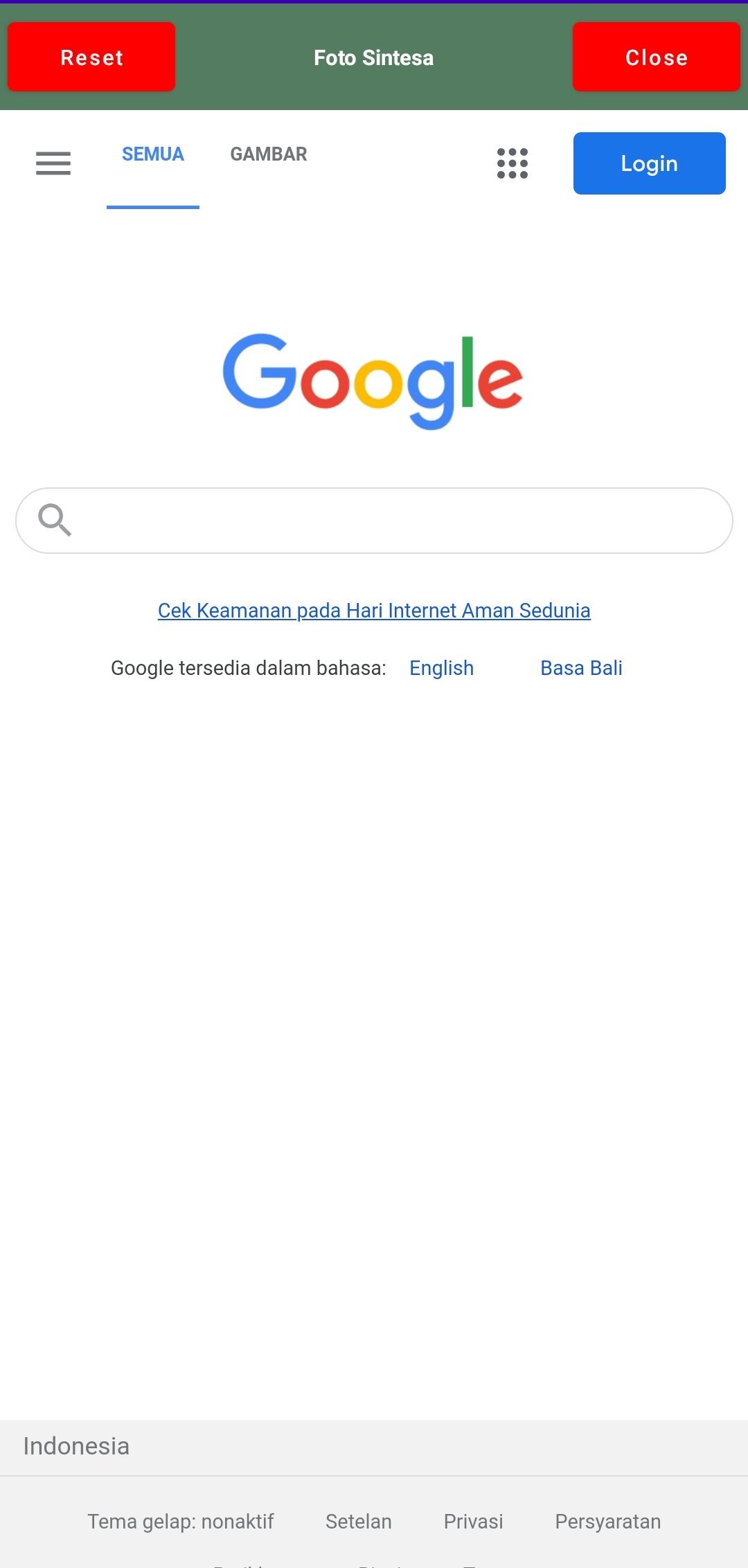Open Cek Keamanan pada Hari Internet link

374,611
